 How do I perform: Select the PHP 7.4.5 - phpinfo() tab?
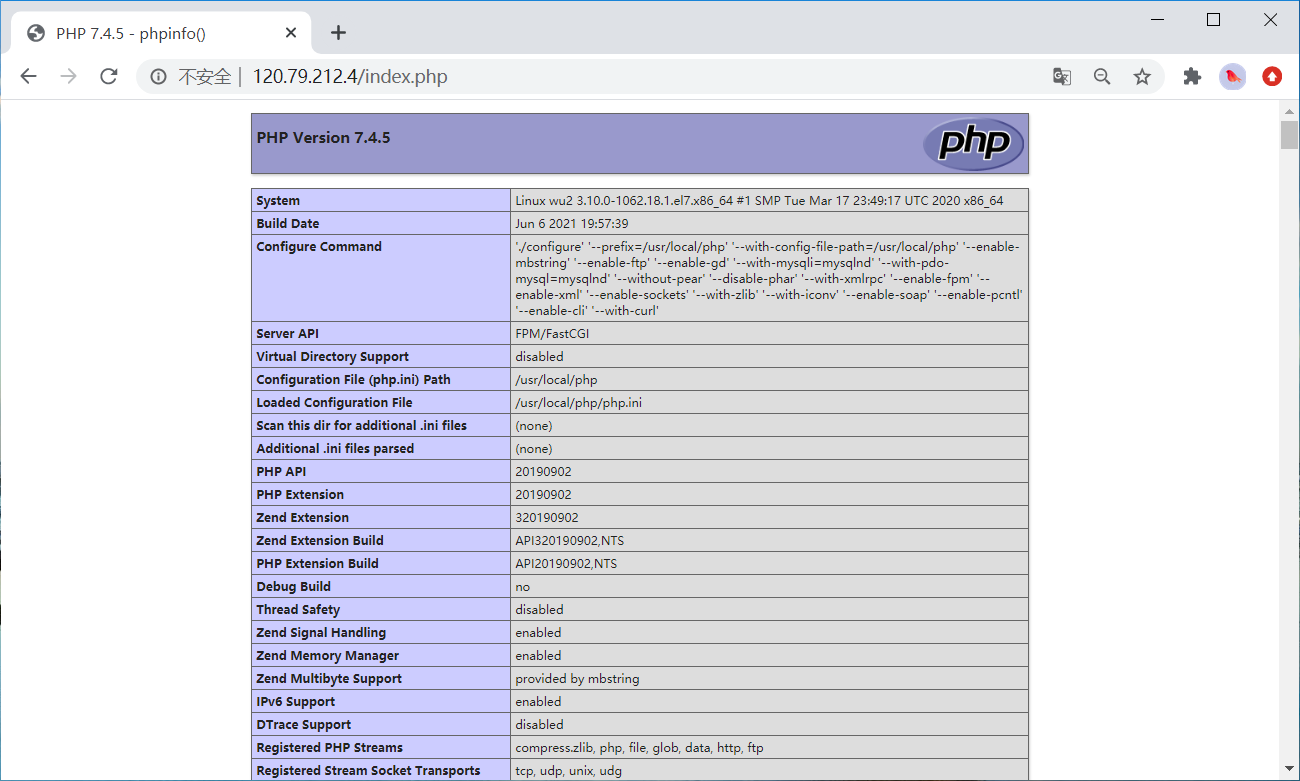[x=160, y=33]
